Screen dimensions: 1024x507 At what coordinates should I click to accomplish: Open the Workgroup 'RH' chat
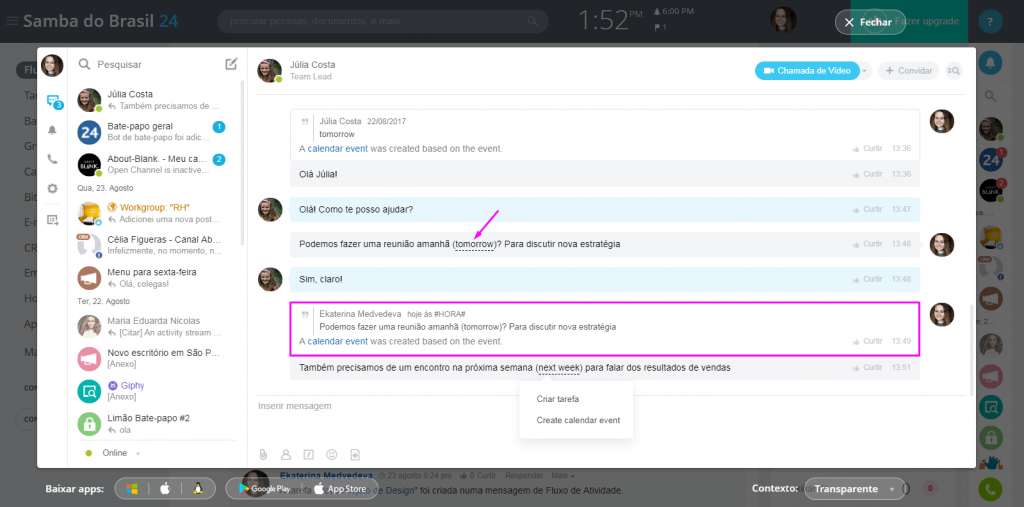155,213
